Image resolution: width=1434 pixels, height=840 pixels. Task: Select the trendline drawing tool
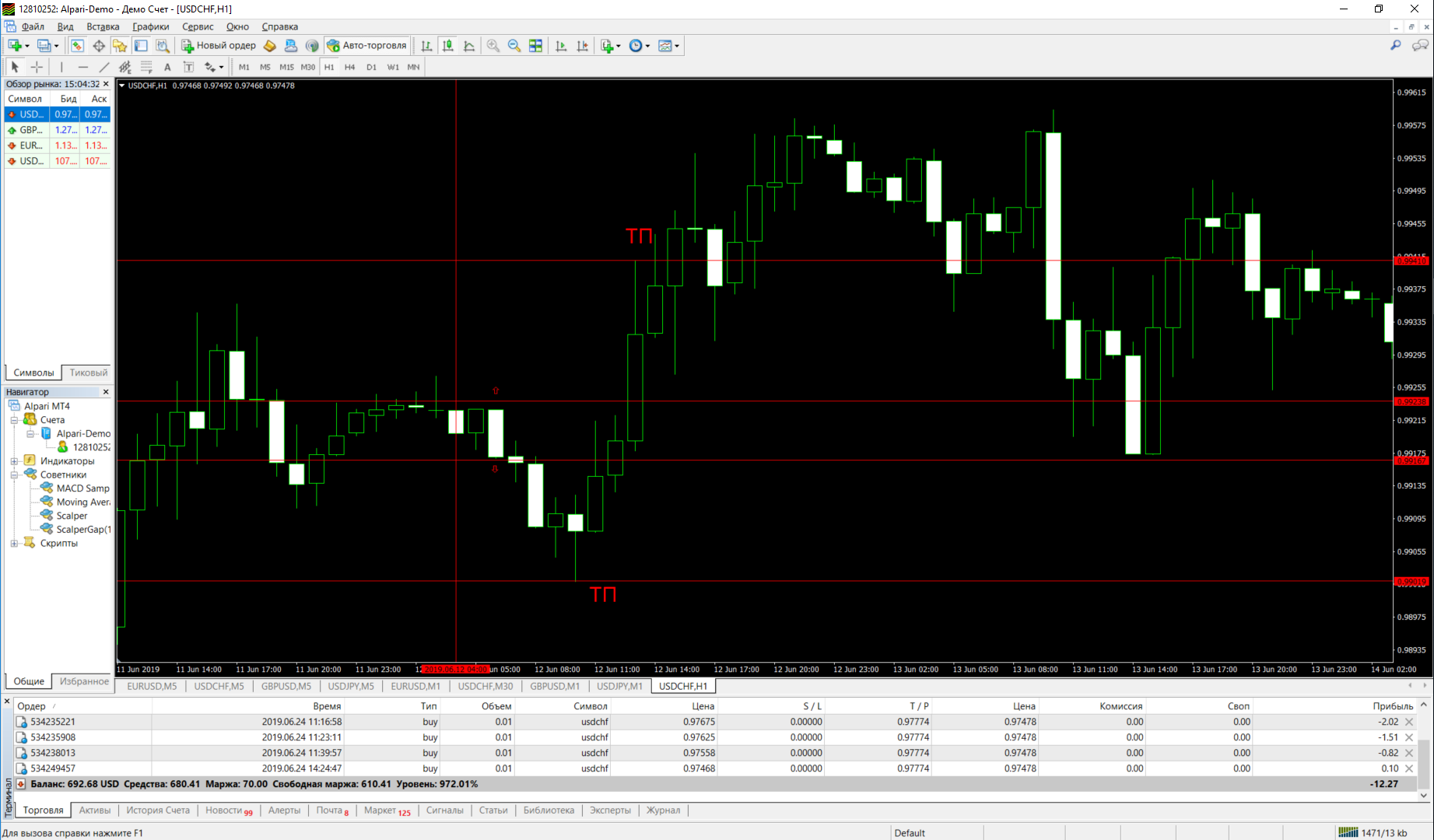point(104,67)
